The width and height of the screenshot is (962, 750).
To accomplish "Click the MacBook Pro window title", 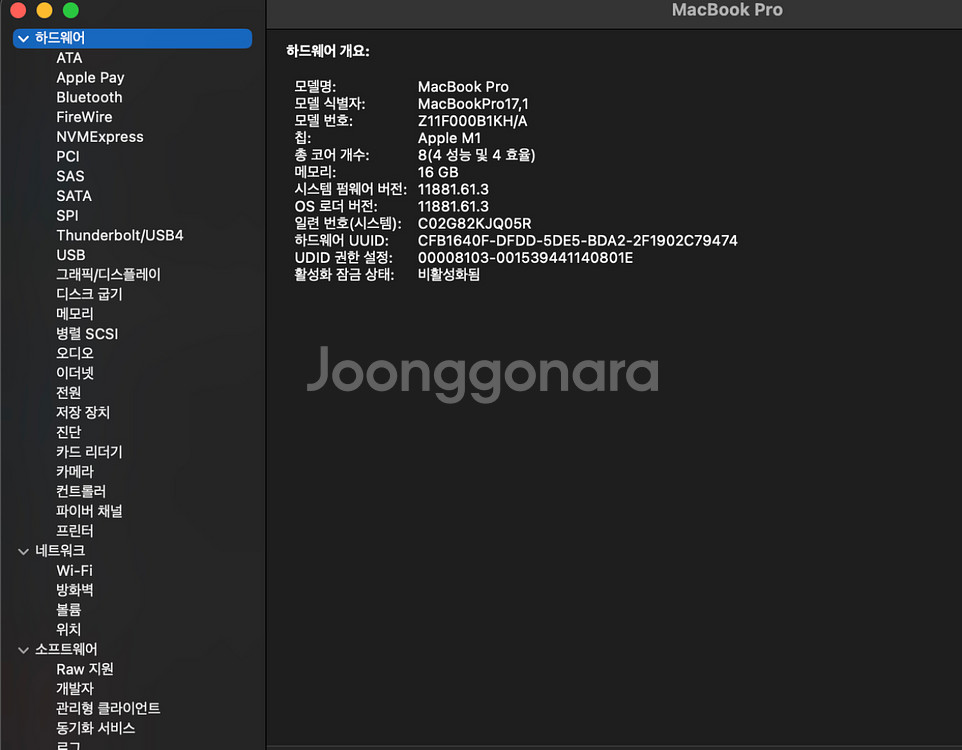I will [726, 10].
